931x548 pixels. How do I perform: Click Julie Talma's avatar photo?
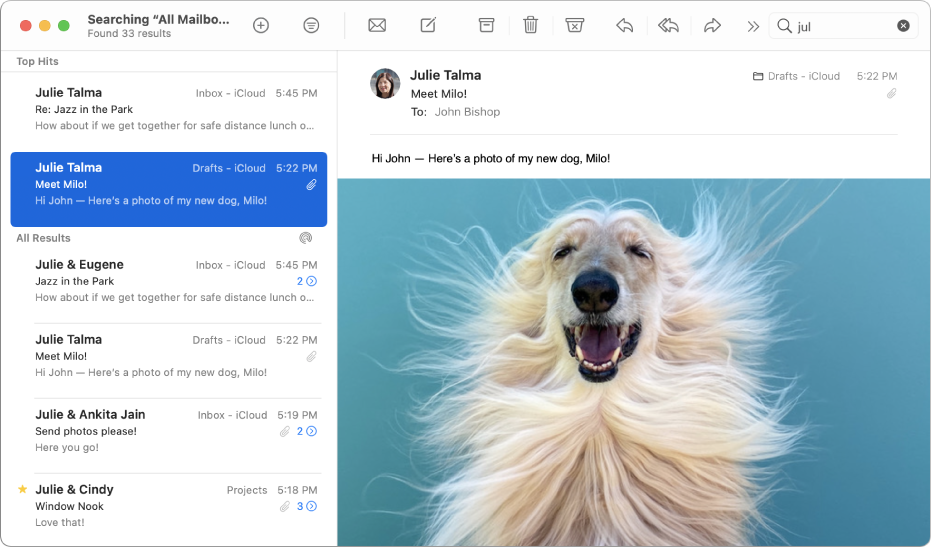[x=385, y=83]
